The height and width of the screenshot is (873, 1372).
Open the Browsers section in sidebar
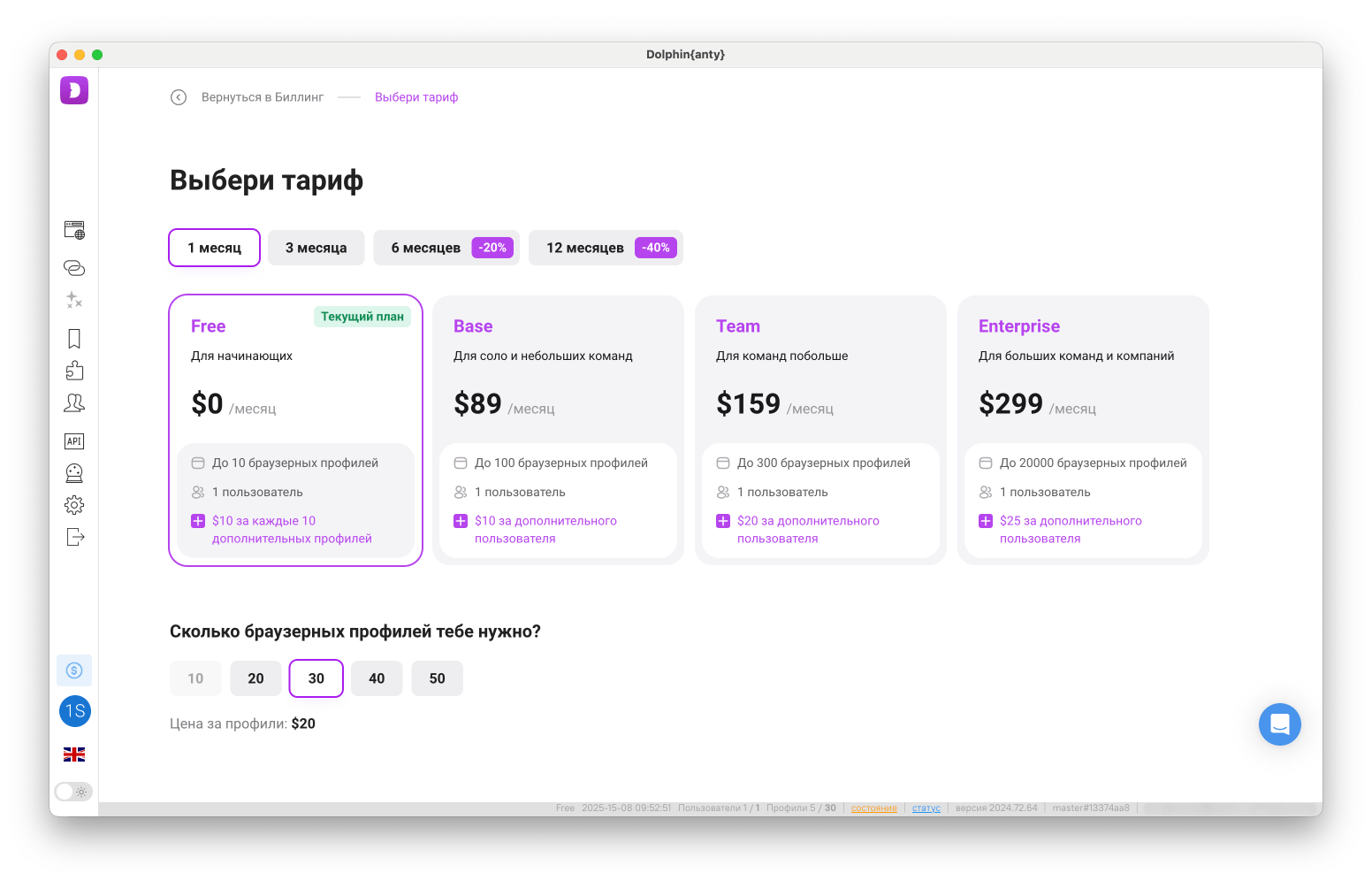pos(74,231)
